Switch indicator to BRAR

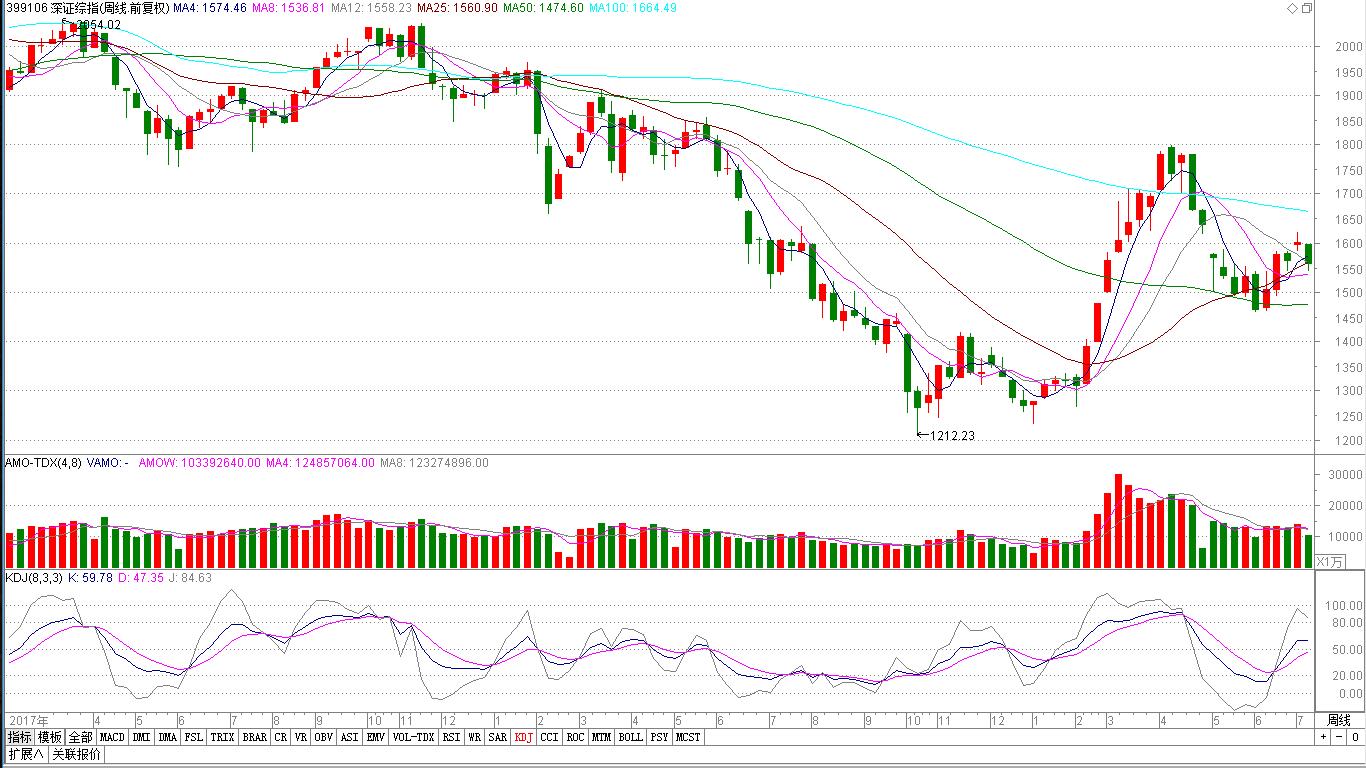click(255, 737)
